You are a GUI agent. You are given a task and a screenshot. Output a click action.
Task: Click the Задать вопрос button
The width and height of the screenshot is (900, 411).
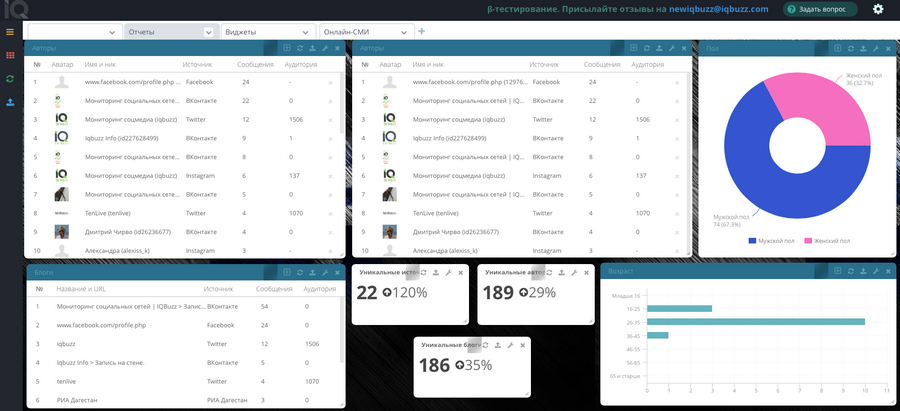[820, 9]
